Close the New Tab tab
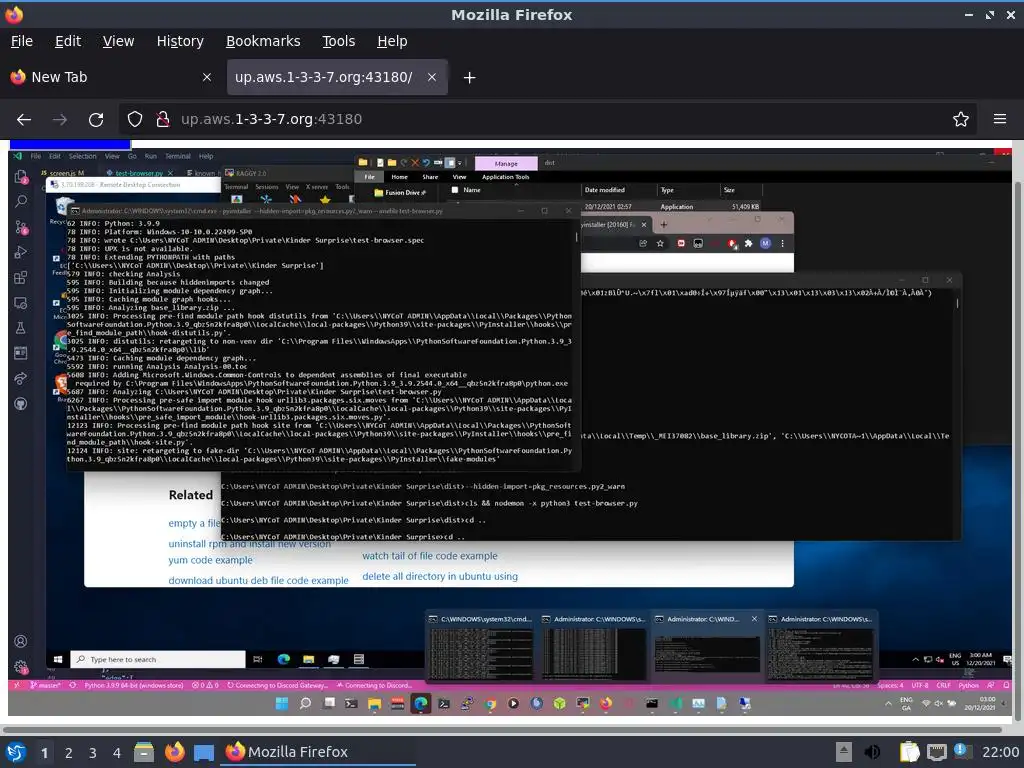 pos(207,77)
